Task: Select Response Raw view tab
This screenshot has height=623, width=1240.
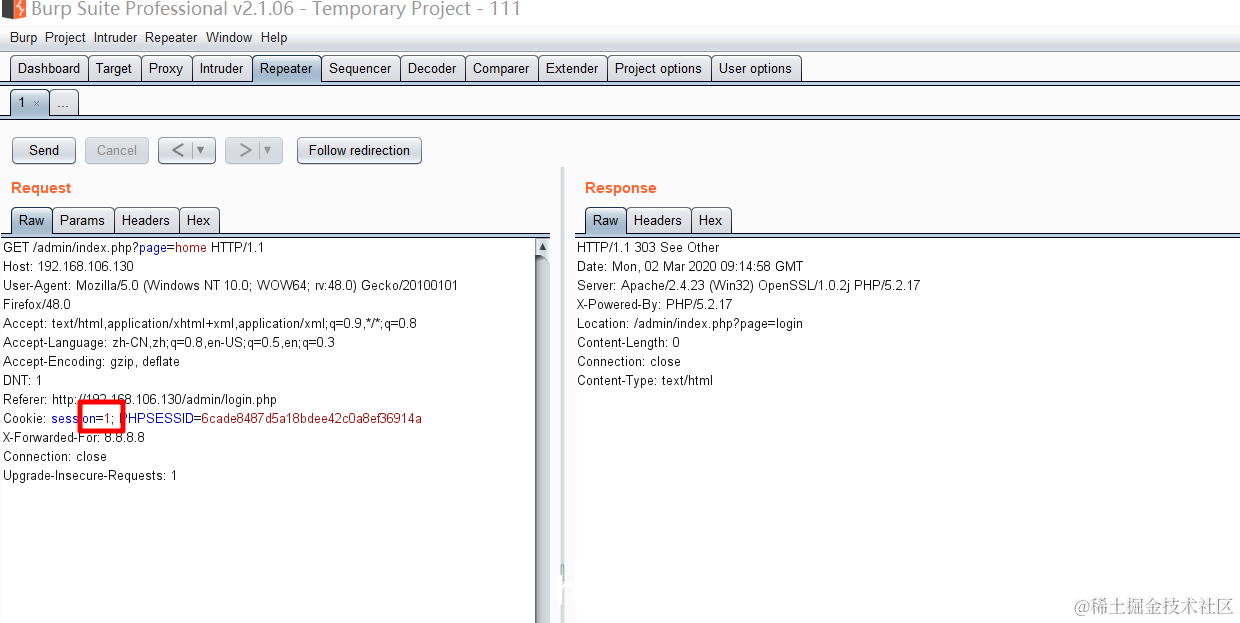Action: (606, 220)
